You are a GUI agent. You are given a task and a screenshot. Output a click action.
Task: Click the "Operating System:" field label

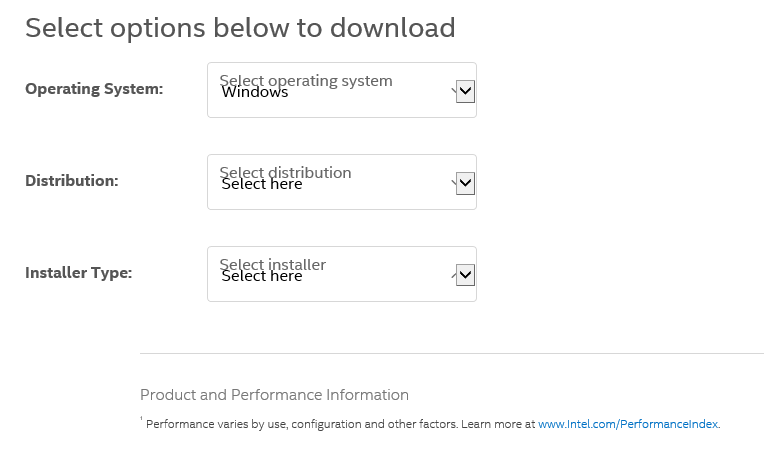94,89
